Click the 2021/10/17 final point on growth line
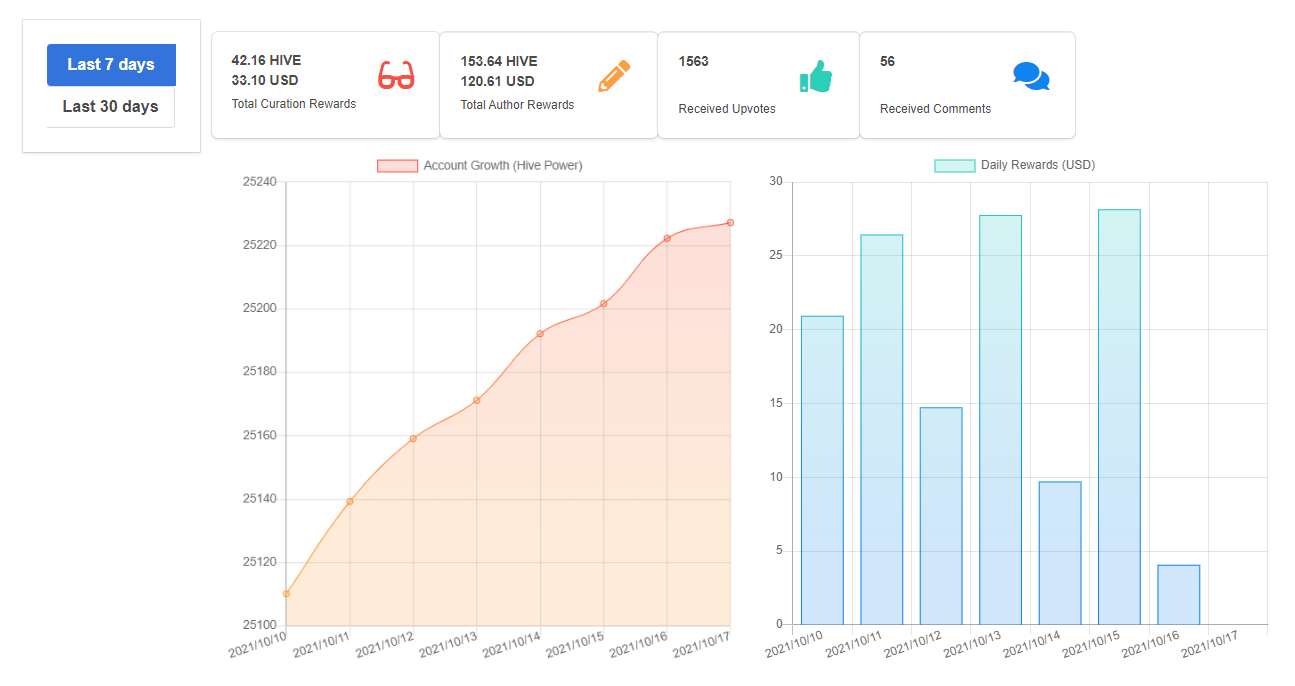1295x686 pixels. (730, 223)
